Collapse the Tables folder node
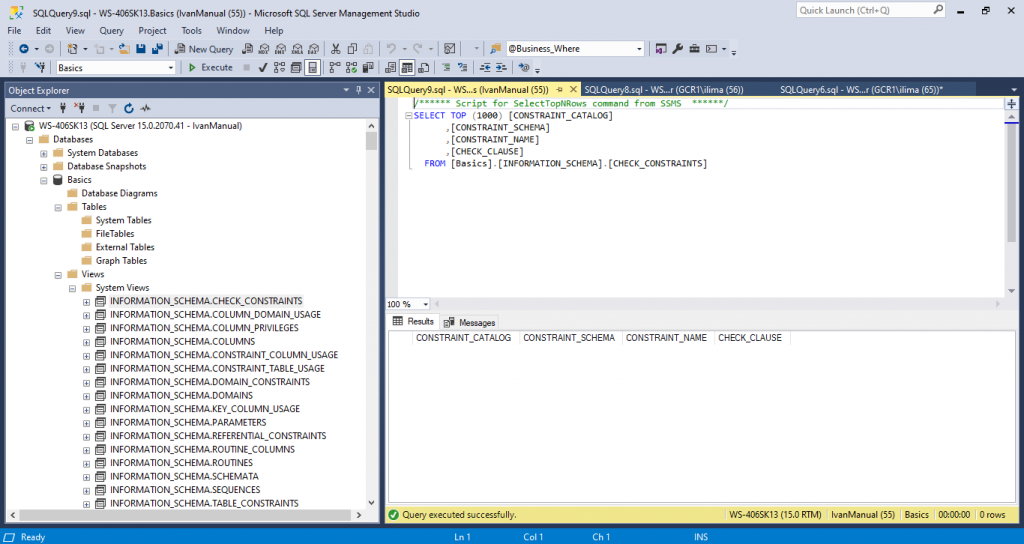Screen dimensions: 1024x544 58,207
